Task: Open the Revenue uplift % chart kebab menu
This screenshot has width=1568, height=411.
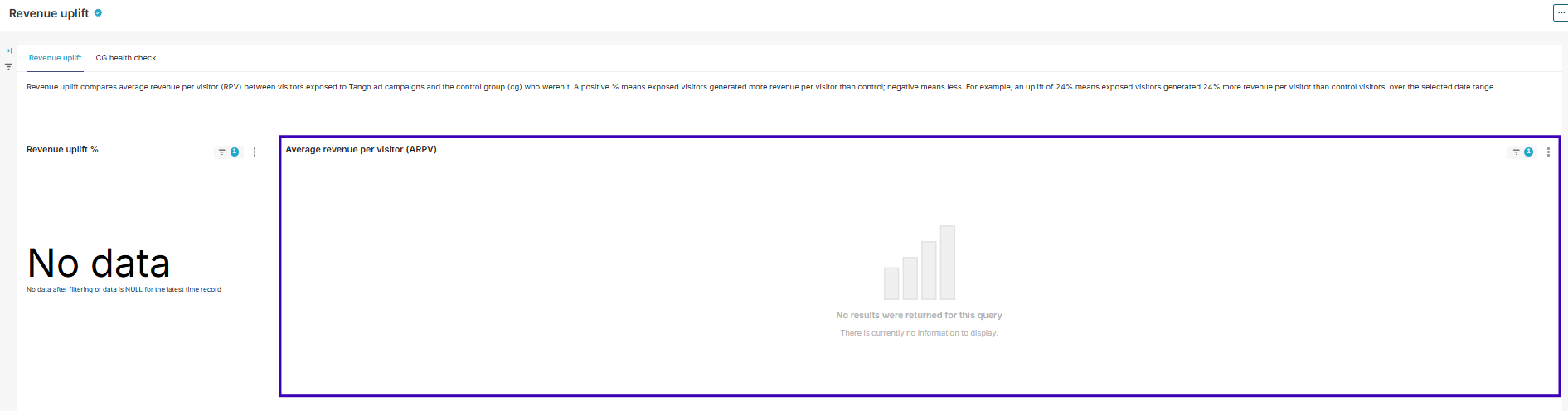Action: pyautogui.click(x=255, y=152)
